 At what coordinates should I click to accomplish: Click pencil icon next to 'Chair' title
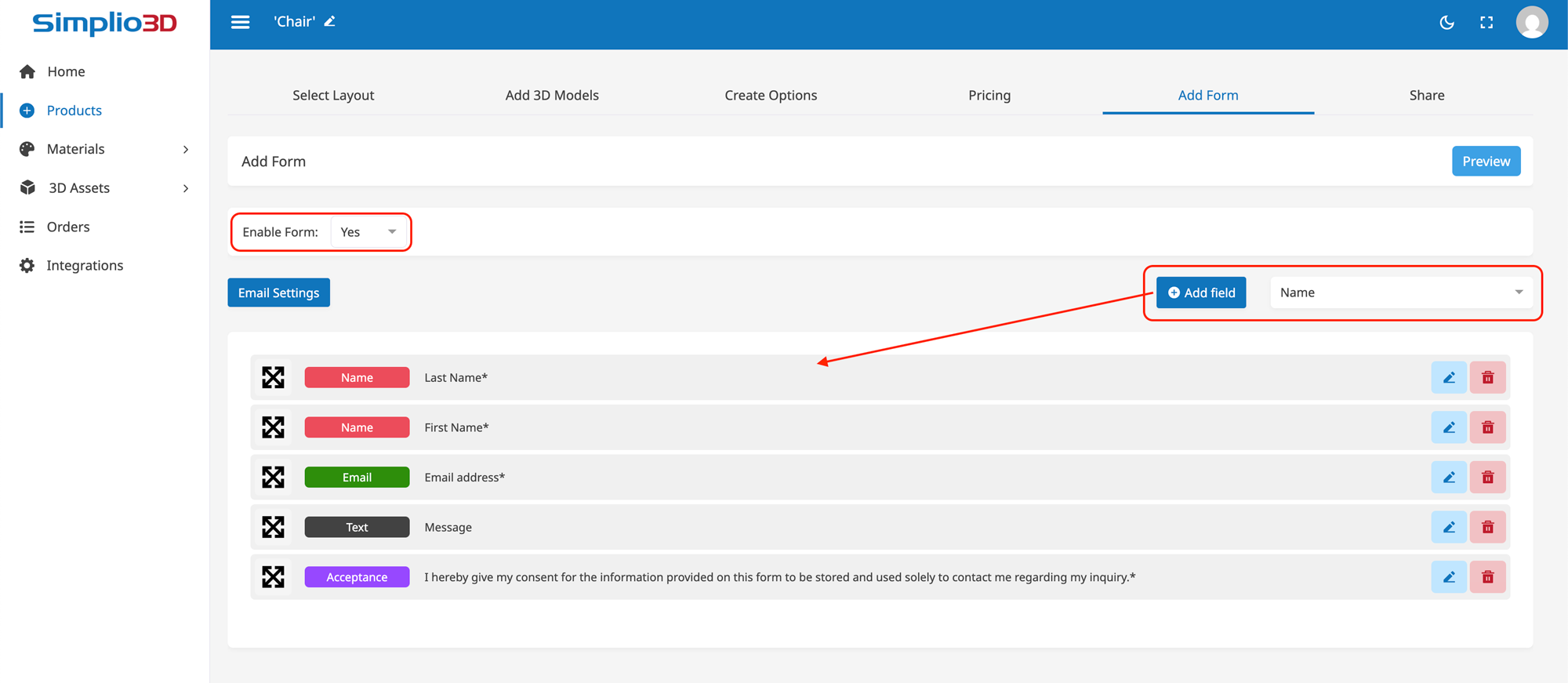coord(330,22)
